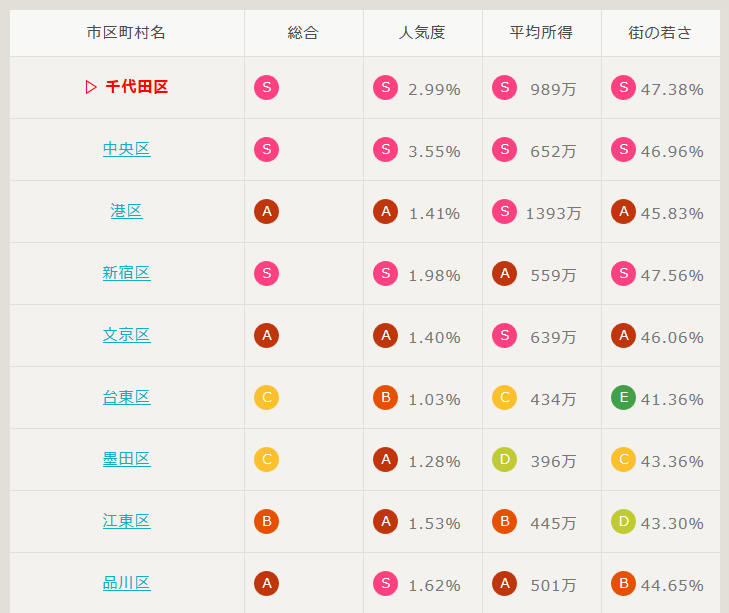Image resolution: width=729 pixels, height=613 pixels.
Task: Open the 文京区 link
Action: tap(126, 335)
